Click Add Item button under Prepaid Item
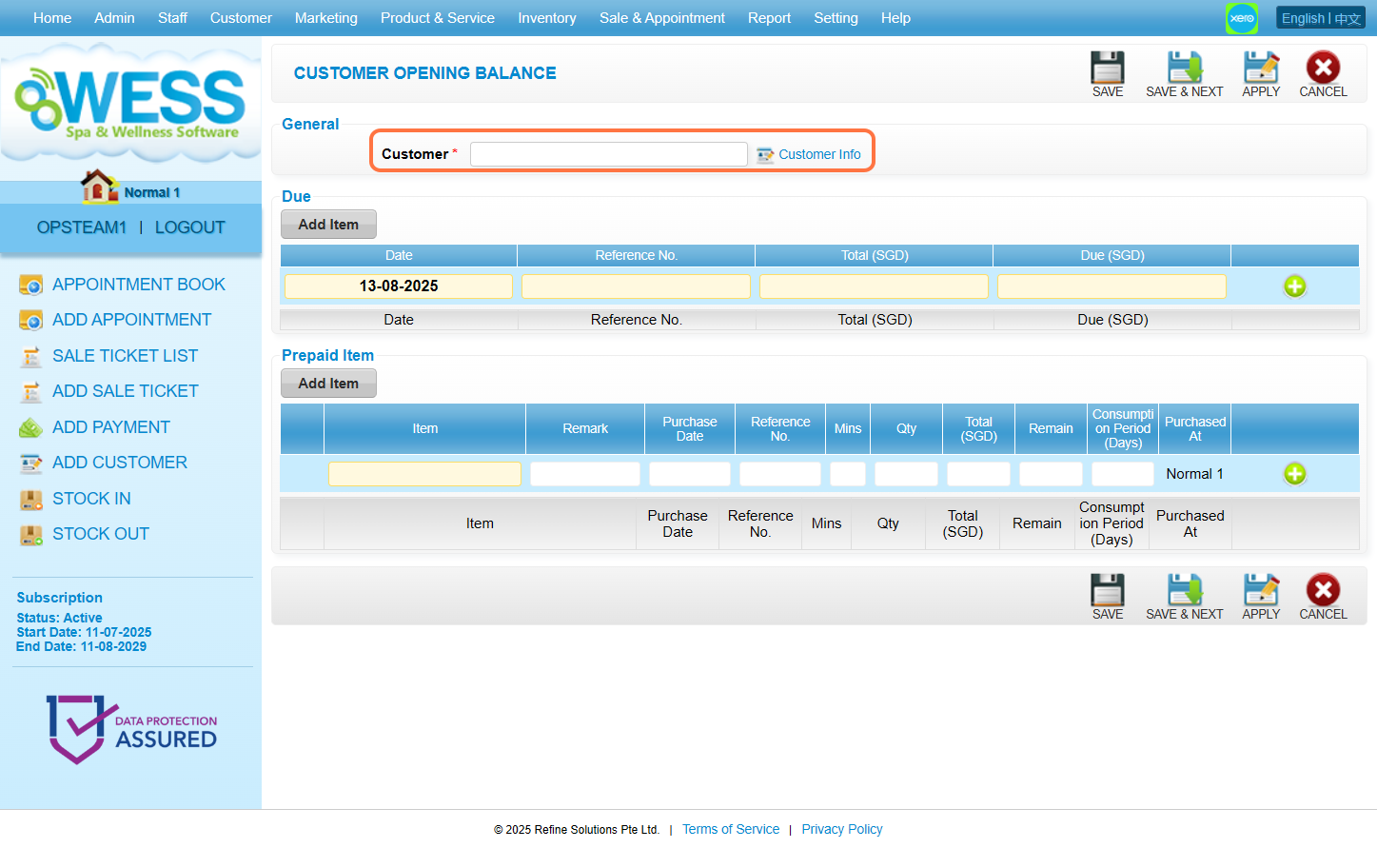 pyautogui.click(x=328, y=384)
